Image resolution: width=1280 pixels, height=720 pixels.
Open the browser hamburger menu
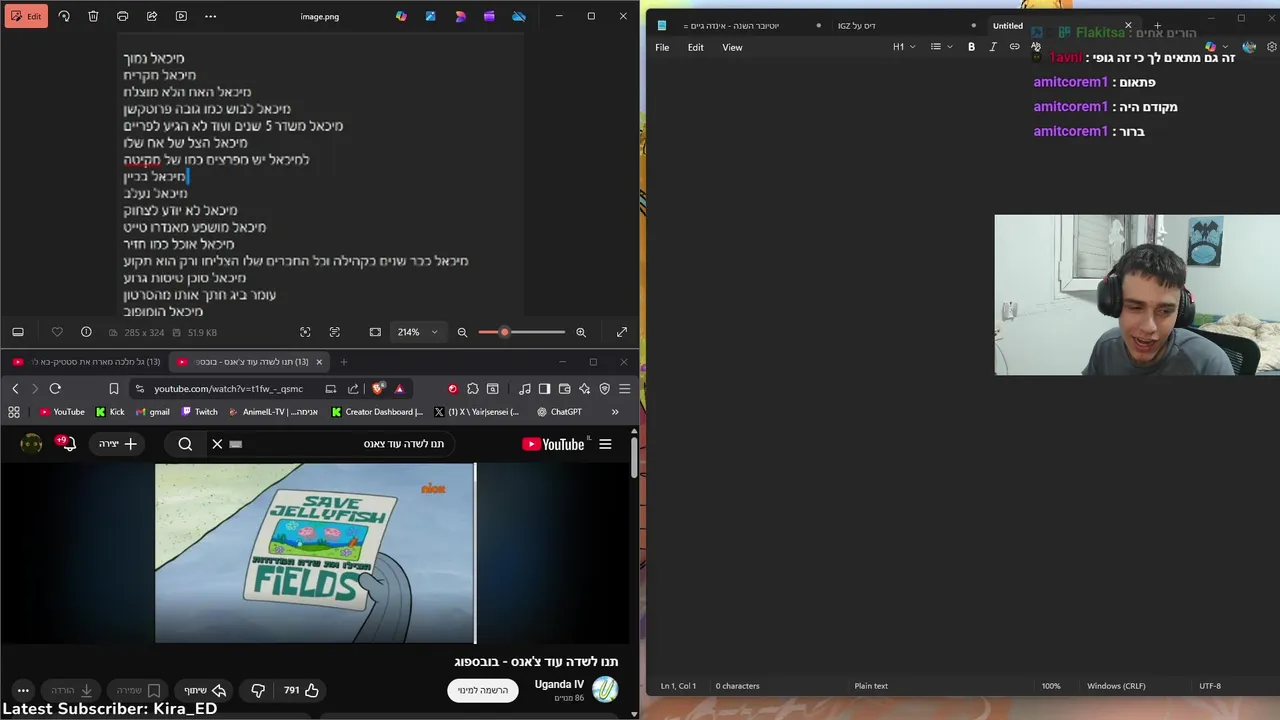click(624, 389)
